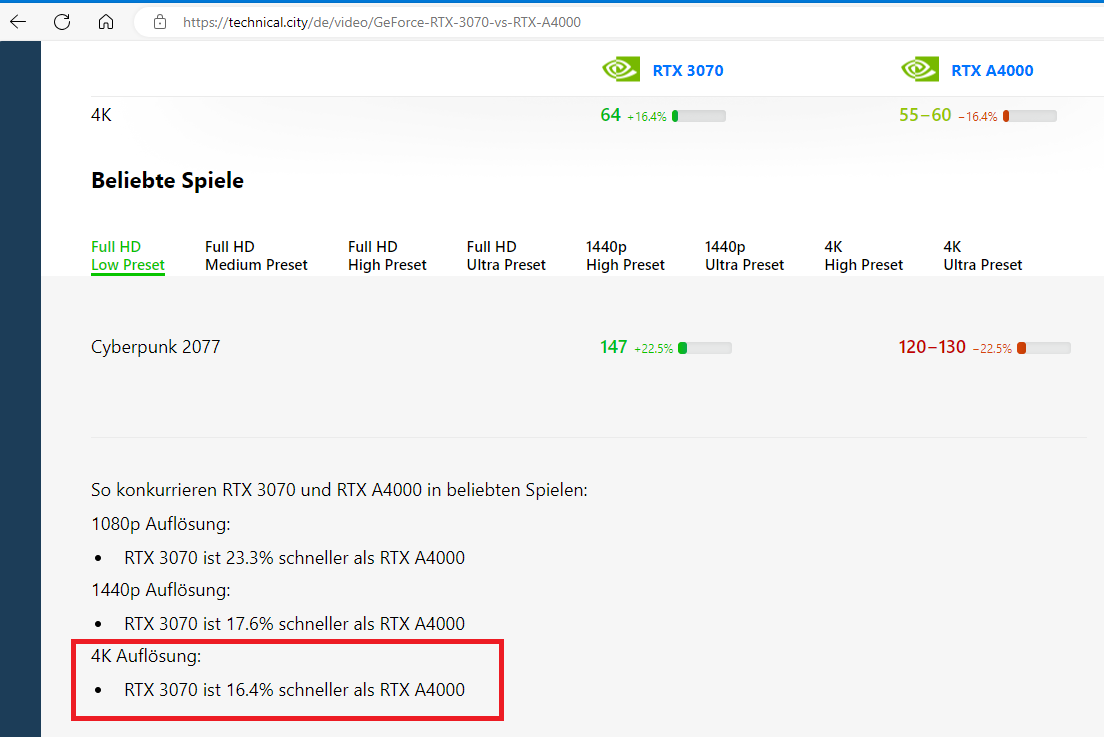Click RTX 3070 Cyberpunk 2077 progress bar
This screenshot has width=1104, height=737.
coord(705,348)
